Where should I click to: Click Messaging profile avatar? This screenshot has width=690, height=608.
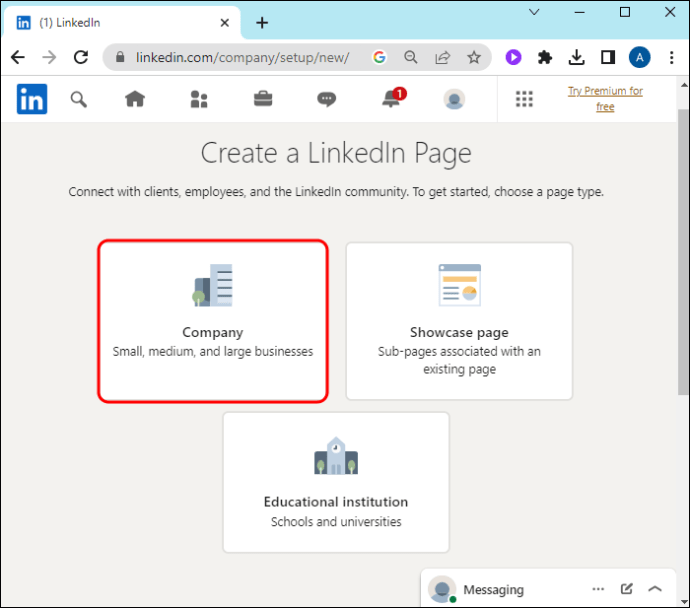[x=442, y=589]
